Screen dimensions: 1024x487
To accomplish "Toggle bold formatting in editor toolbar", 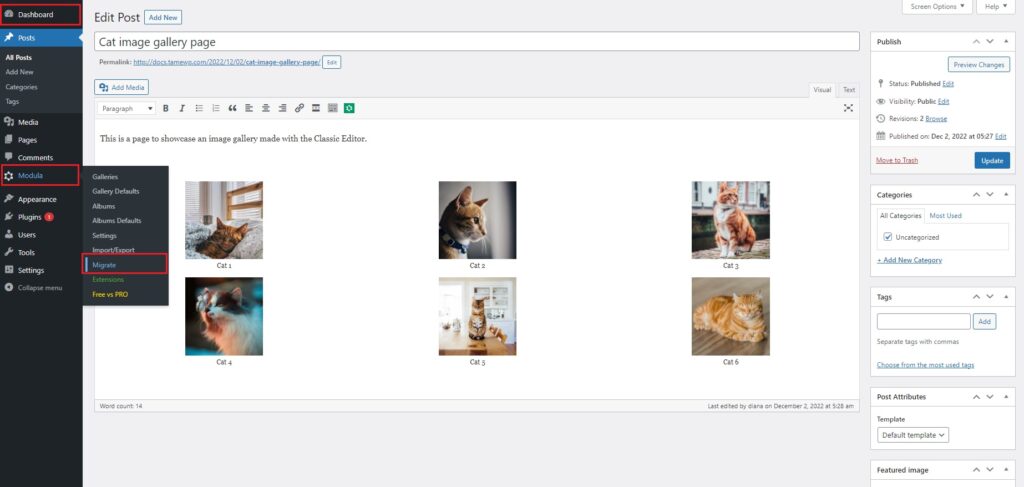I will (166, 108).
